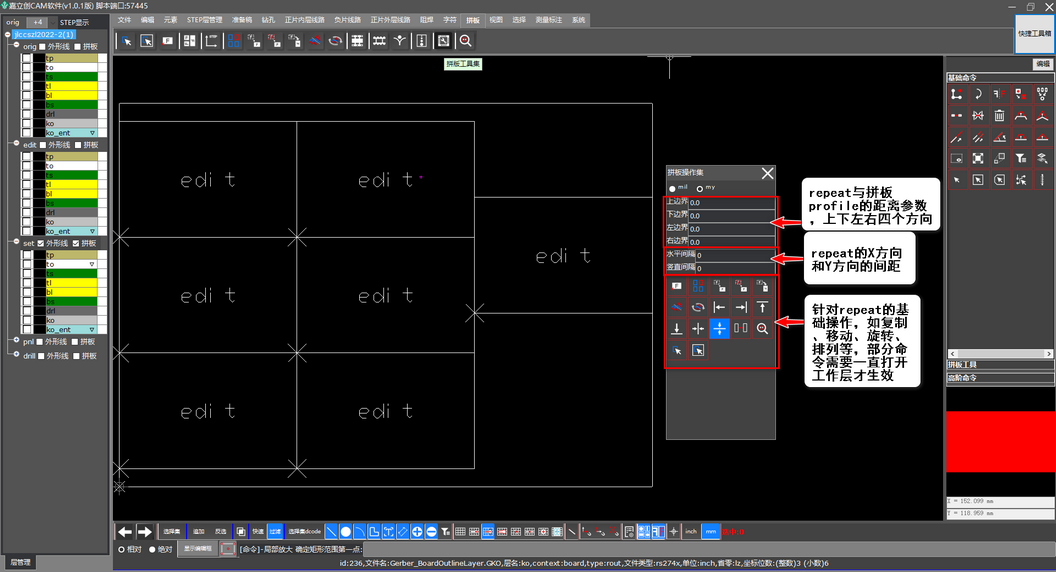Image resolution: width=1056 pixels, height=572 pixels.
Task: Collapse the edit step tree node
Action: click(x=16, y=144)
